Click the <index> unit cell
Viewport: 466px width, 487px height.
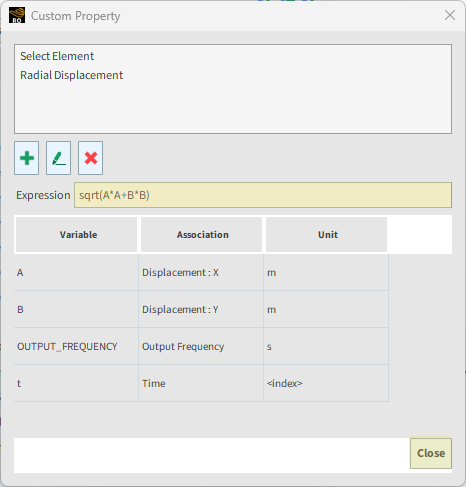326,384
